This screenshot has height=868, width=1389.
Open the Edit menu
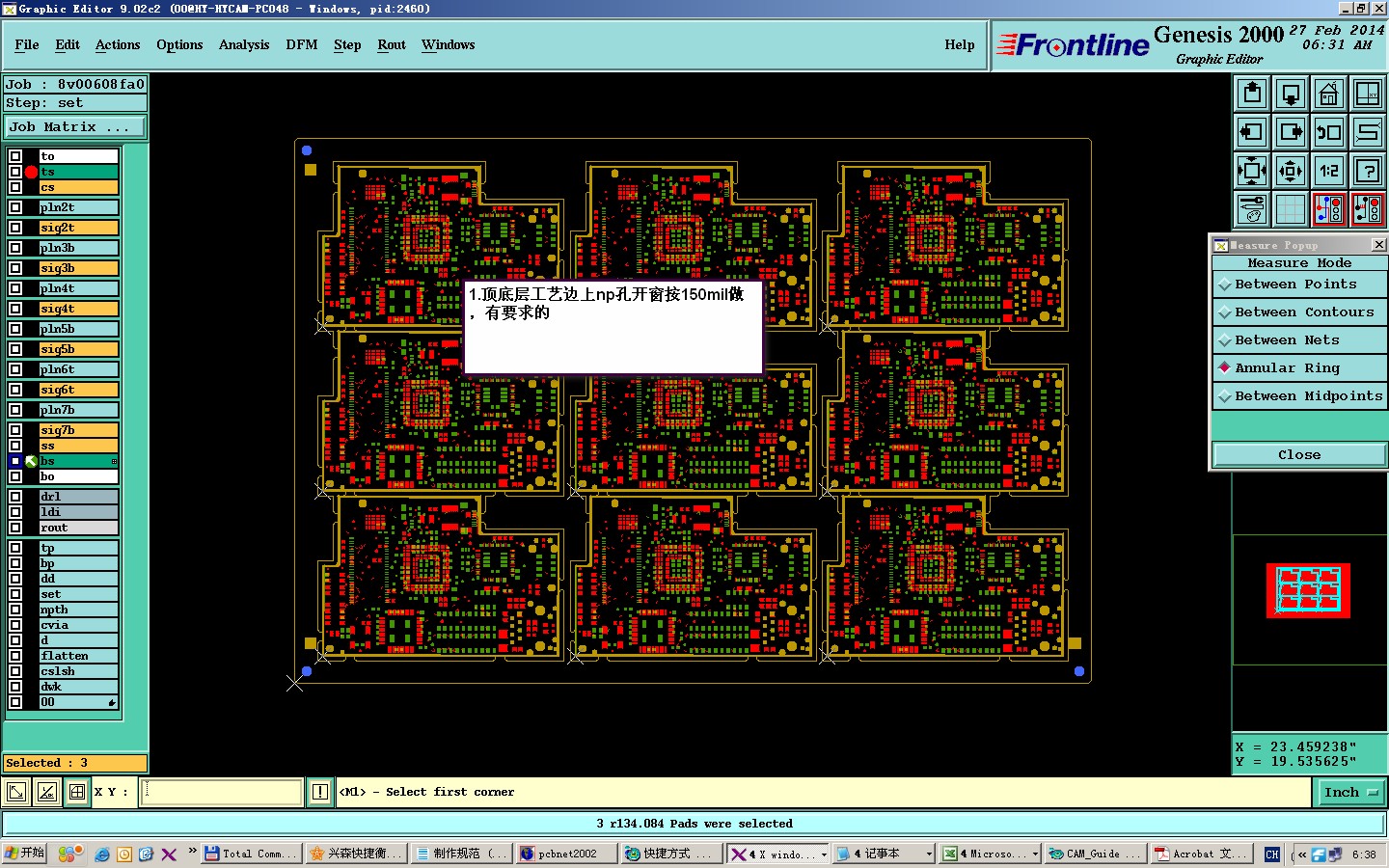(68, 45)
